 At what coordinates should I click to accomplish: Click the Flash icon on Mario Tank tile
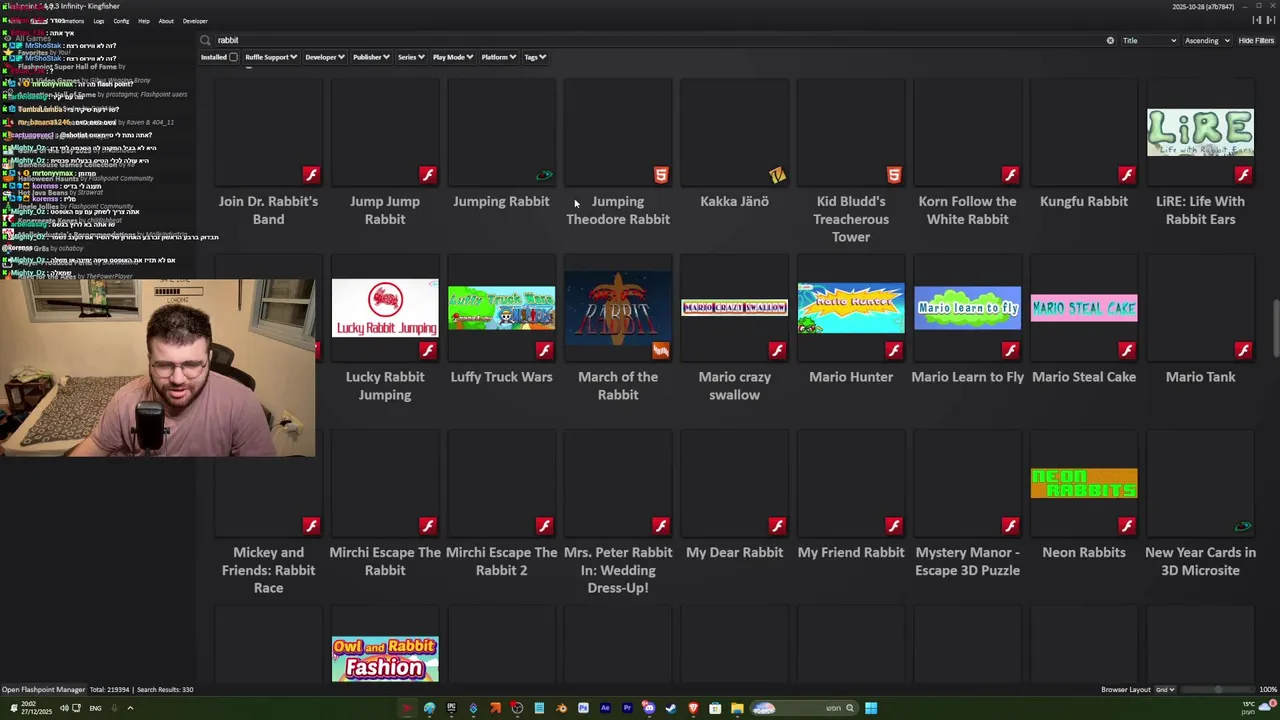1243,350
